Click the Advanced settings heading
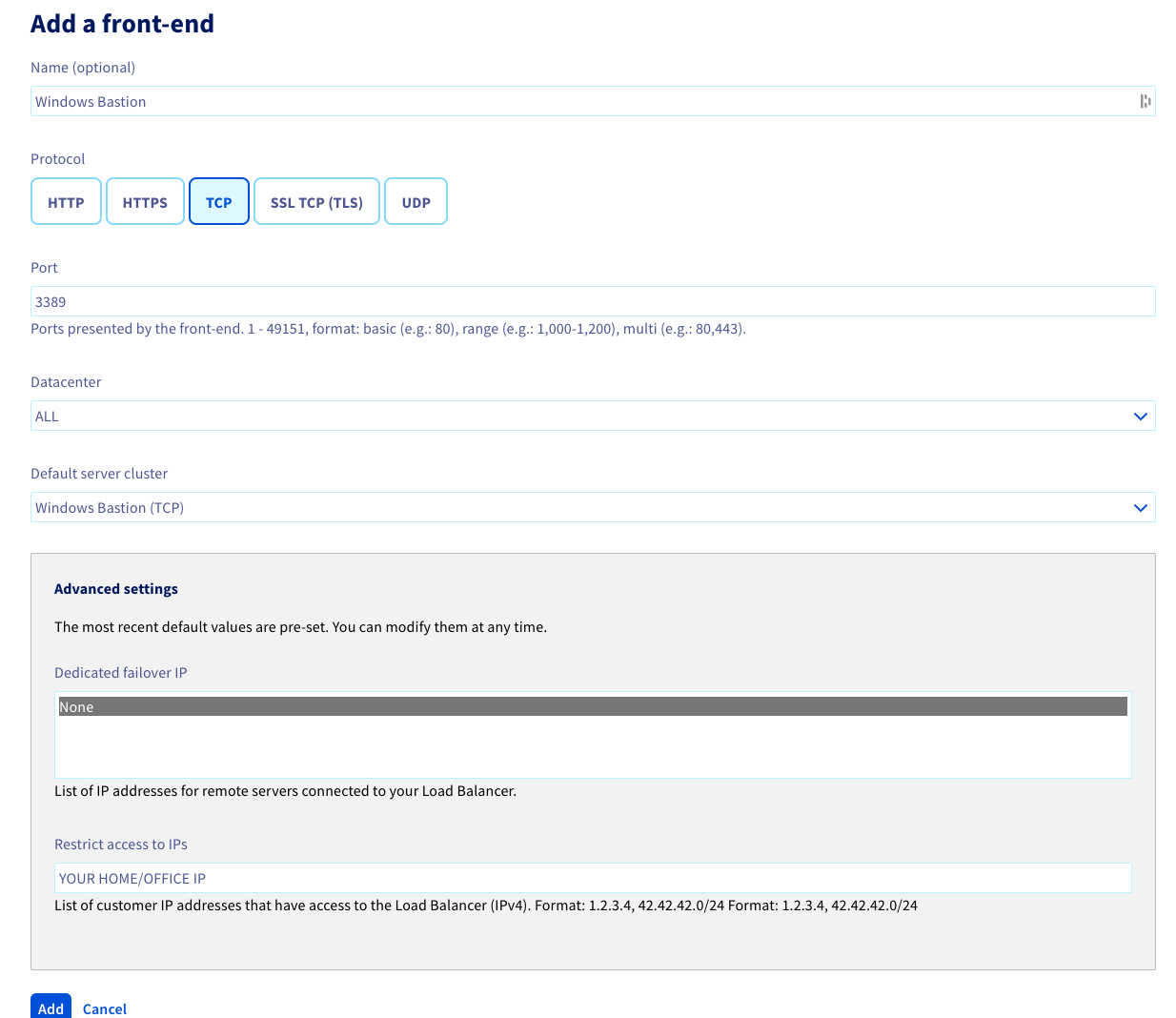This screenshot has width=1176, height=1018. click(x=116, y=589)
